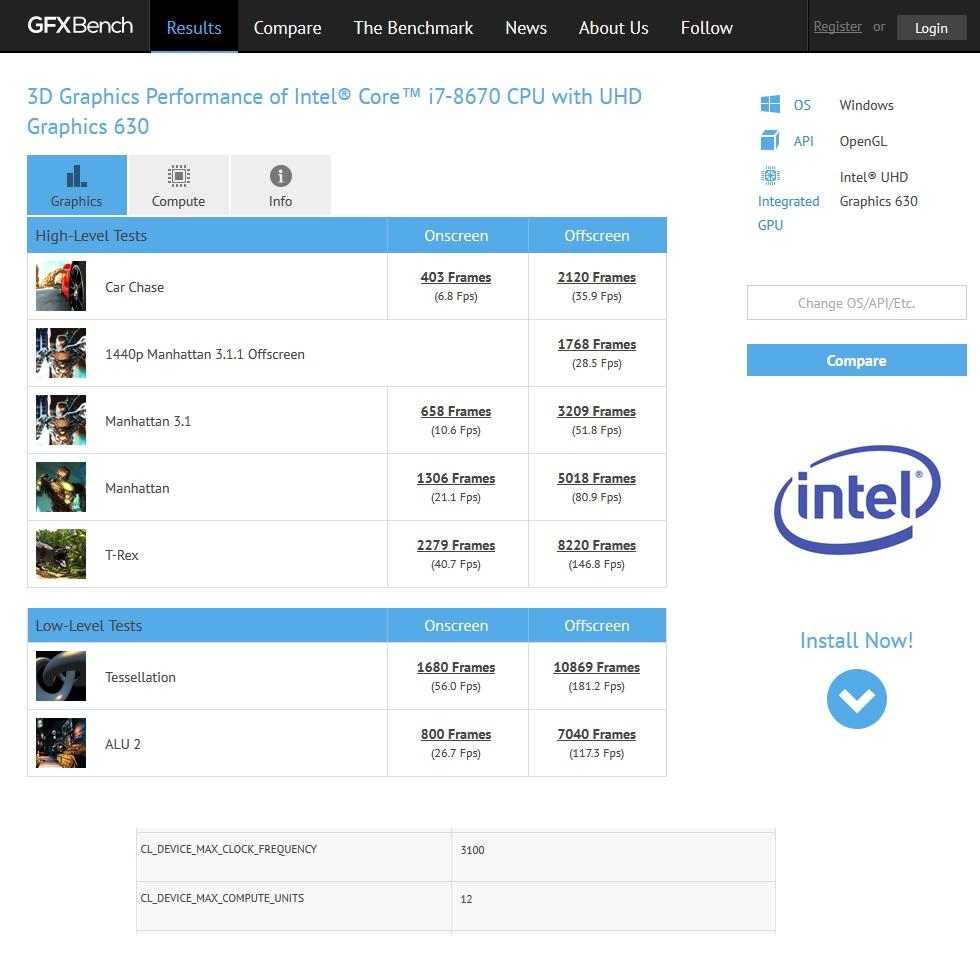Open Manhattan 3.1 offscreen 3209 Frames
This screenshot has height=960, width=980.
coord(597,411)
